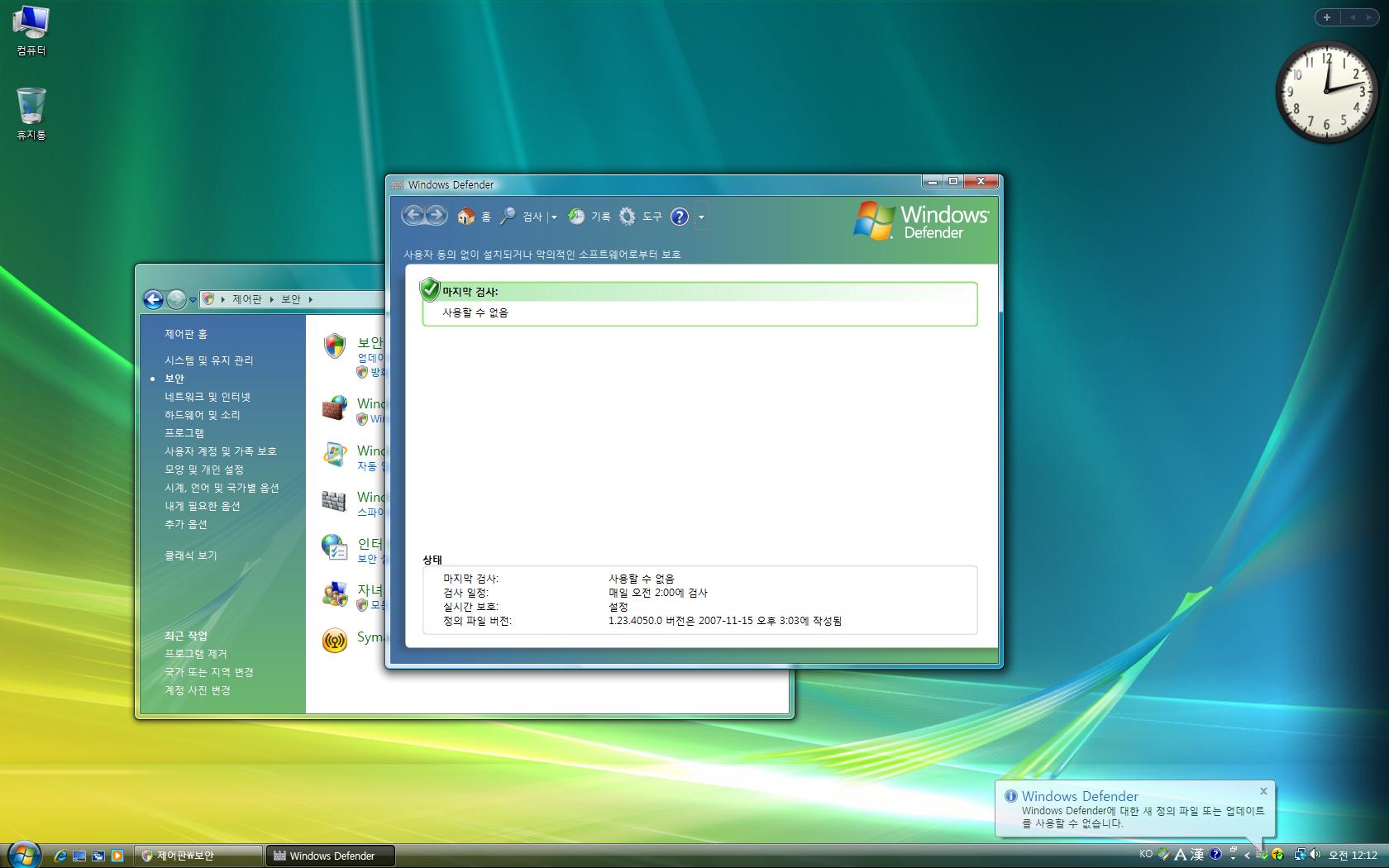Toggle Korean/English mode with the A button
This screenshot has height=868, width=1389.
tap(1180, 855)
